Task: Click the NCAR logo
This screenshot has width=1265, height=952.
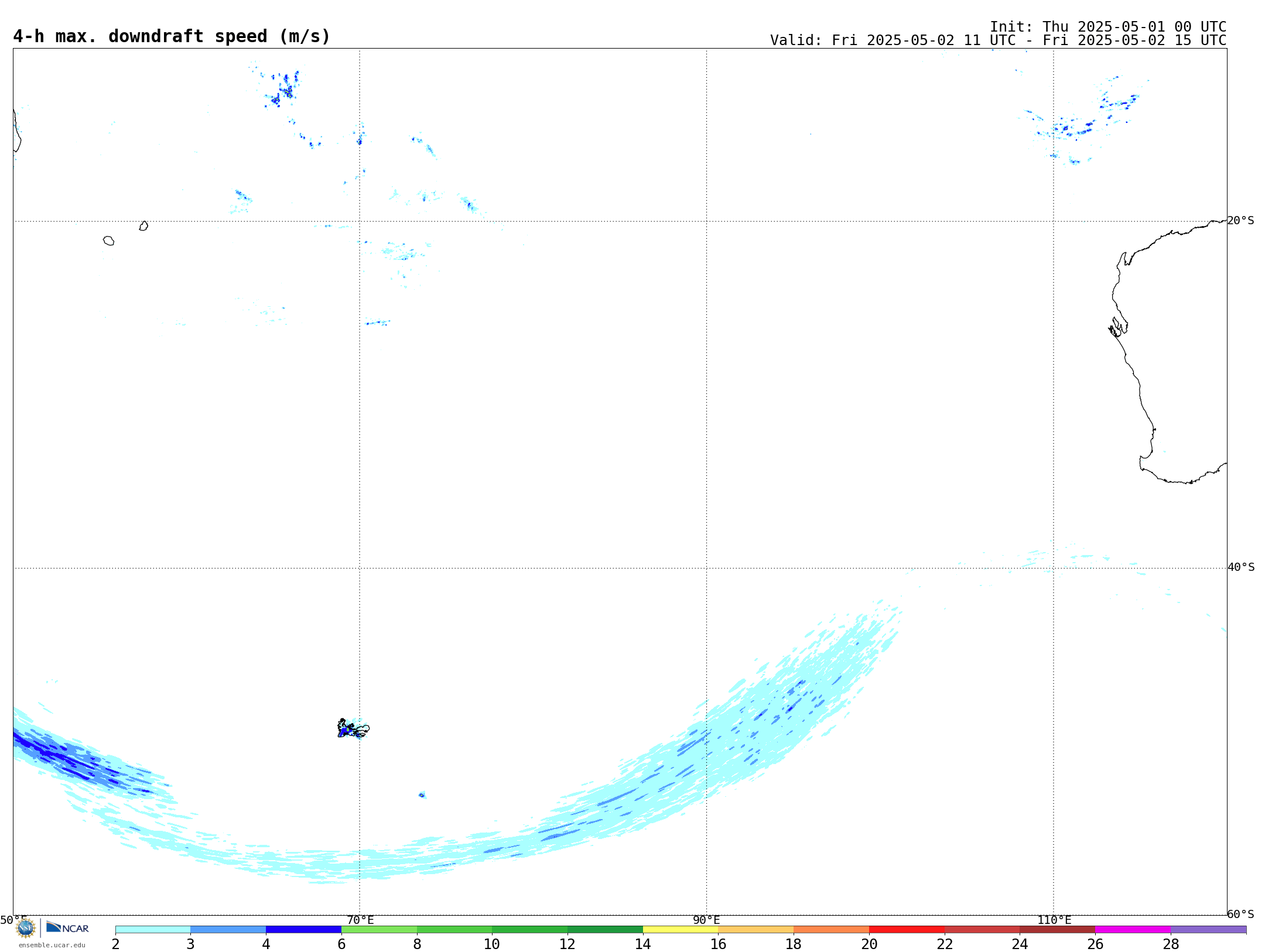Action: coord(68,927)
